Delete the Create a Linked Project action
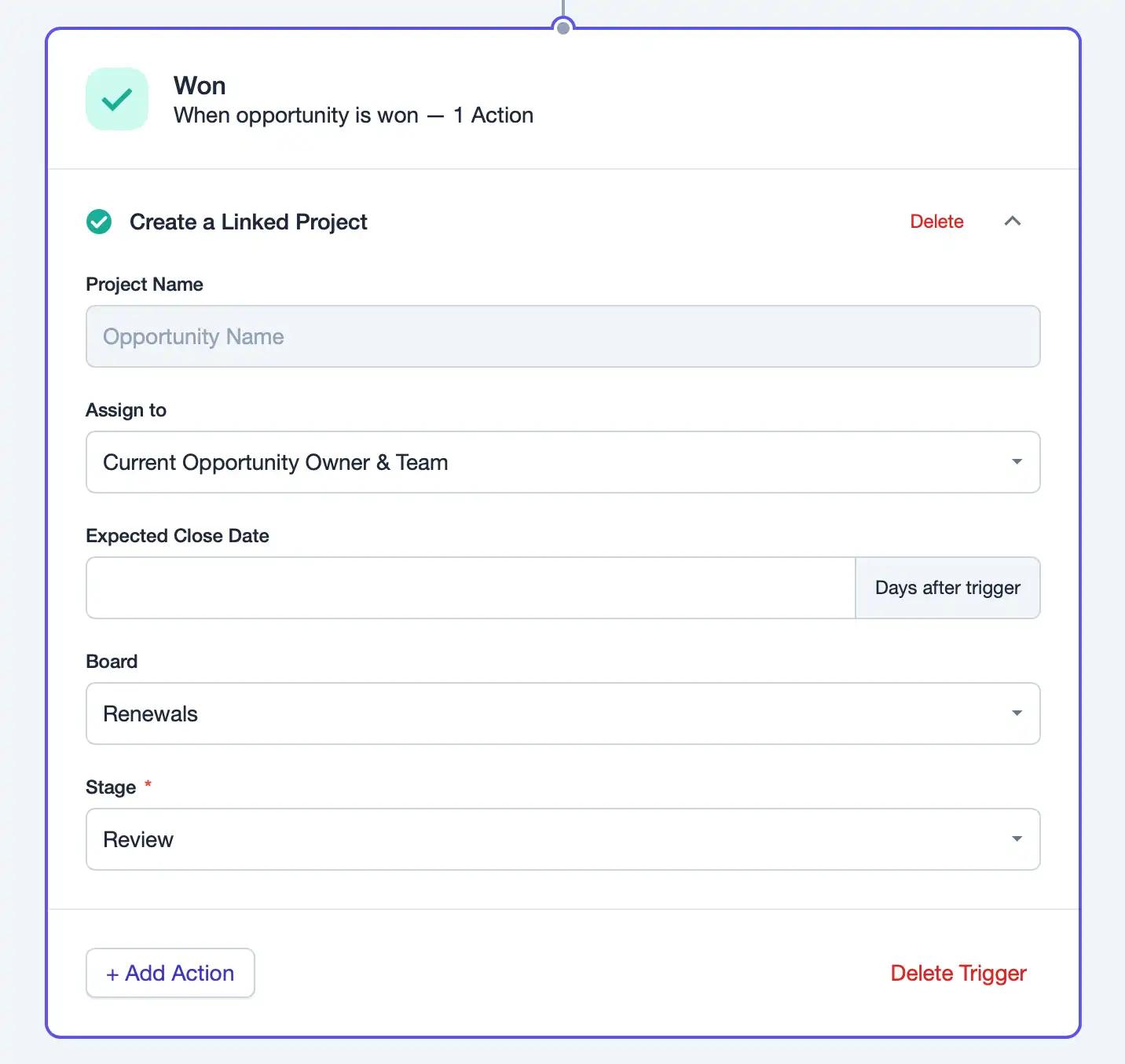The width and height of the screenshot is (1125, 1064). click(936, 222)
